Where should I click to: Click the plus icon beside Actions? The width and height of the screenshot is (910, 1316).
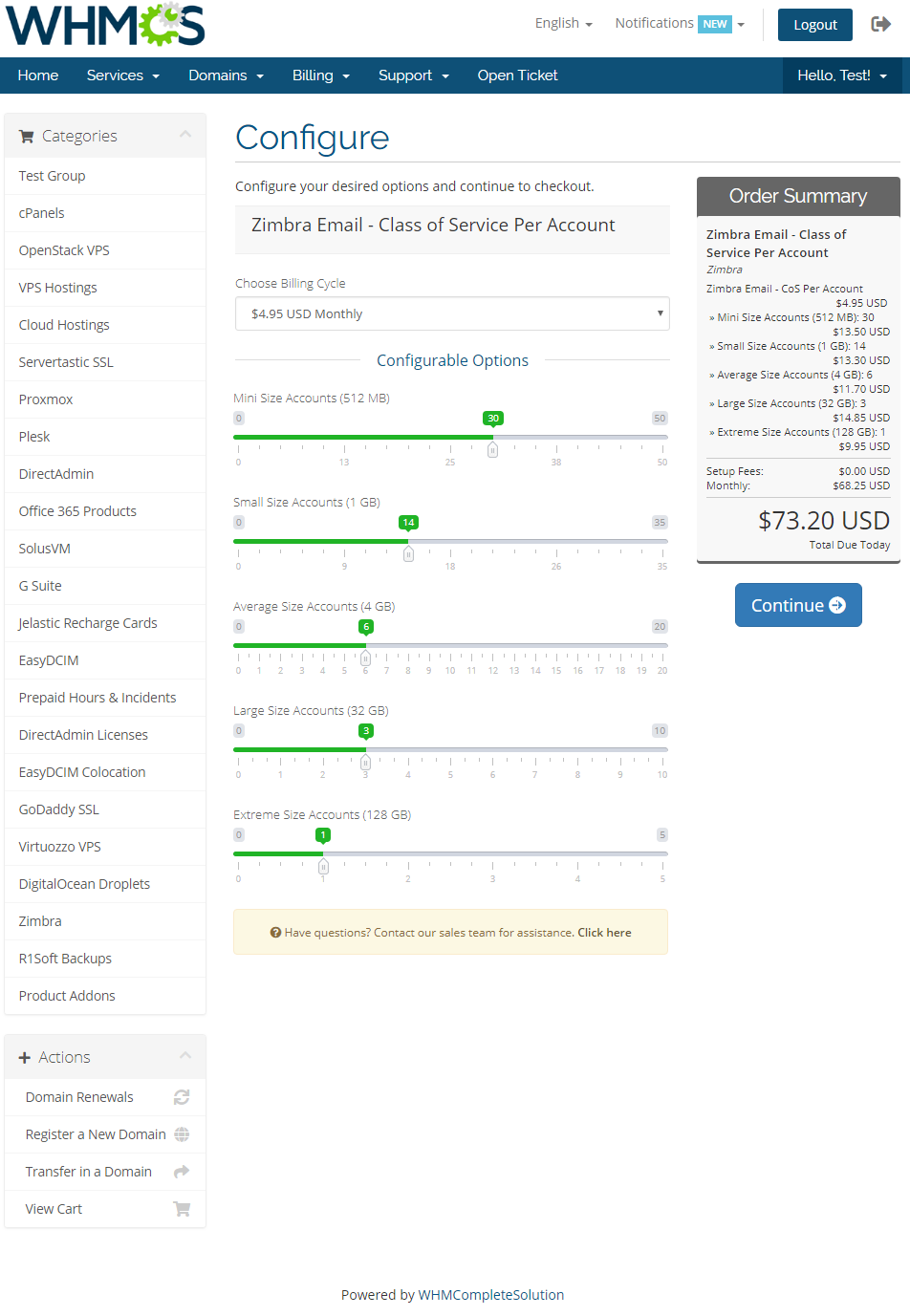[x=25, y=1058]
